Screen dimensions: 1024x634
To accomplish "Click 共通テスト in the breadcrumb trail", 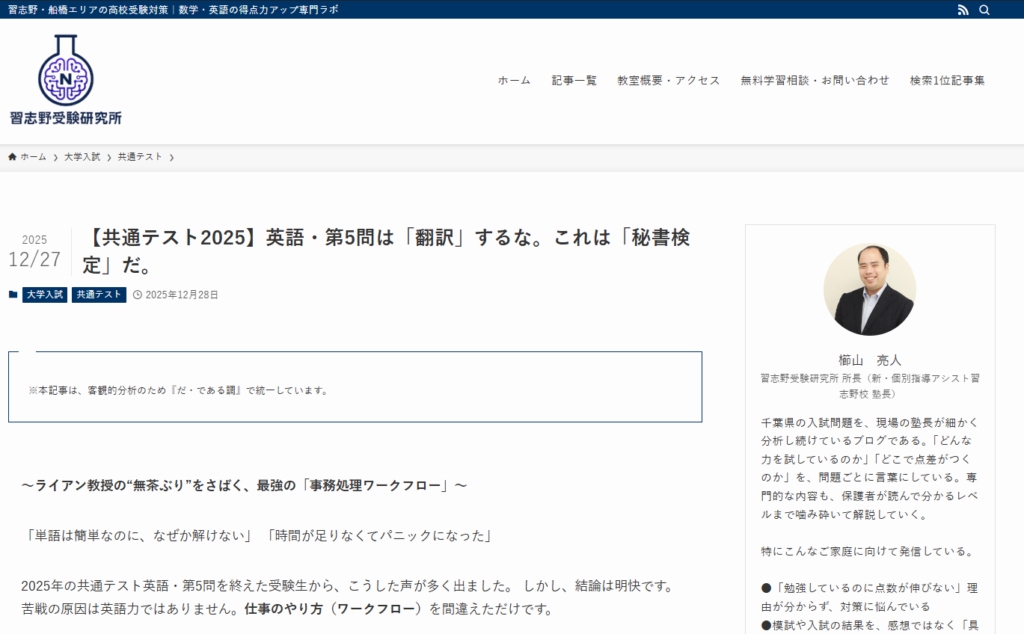I will [140, 157].
